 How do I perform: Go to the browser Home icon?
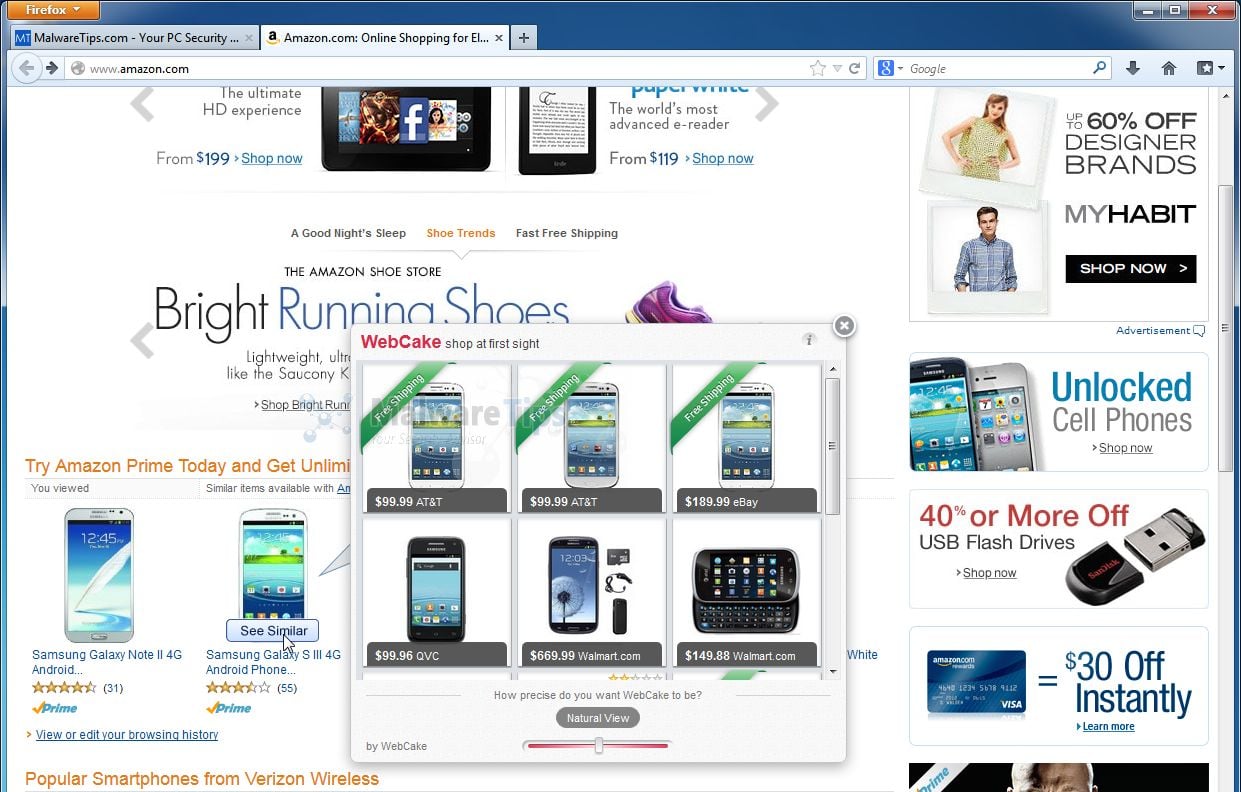1168,68
